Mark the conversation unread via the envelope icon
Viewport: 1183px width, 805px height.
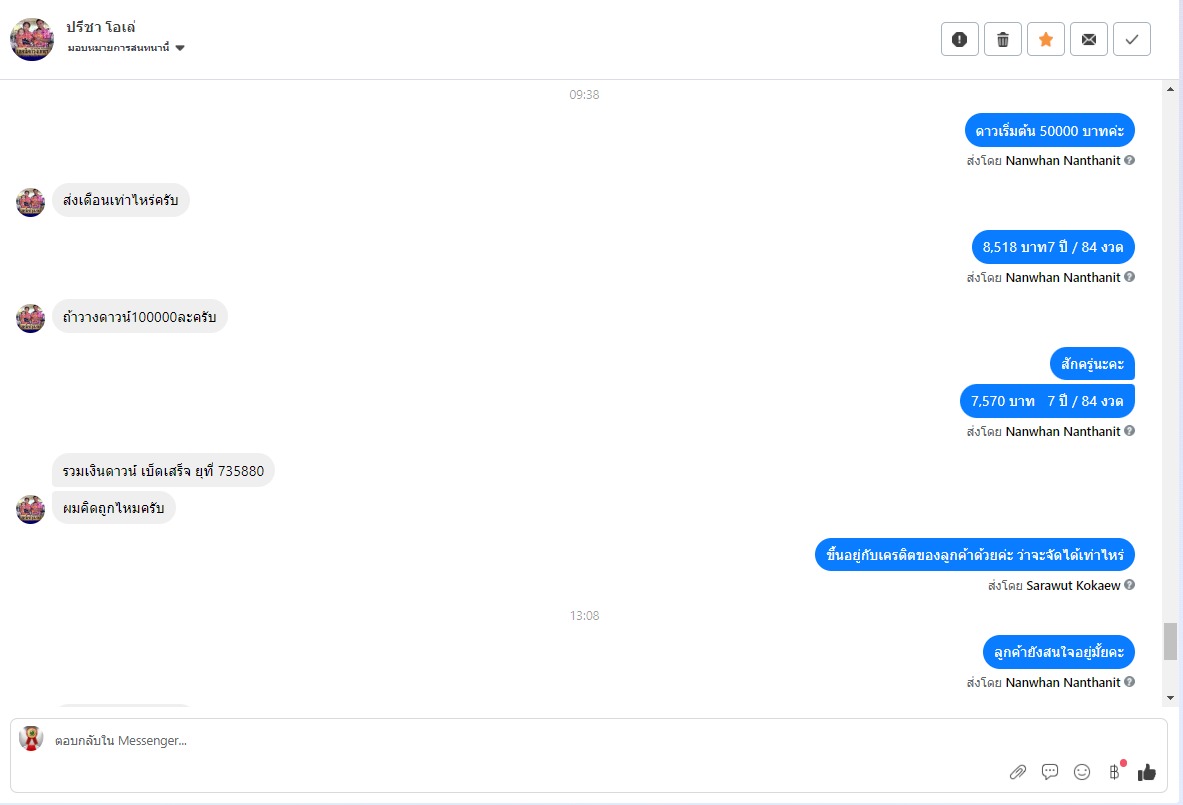coord(1089,39)
